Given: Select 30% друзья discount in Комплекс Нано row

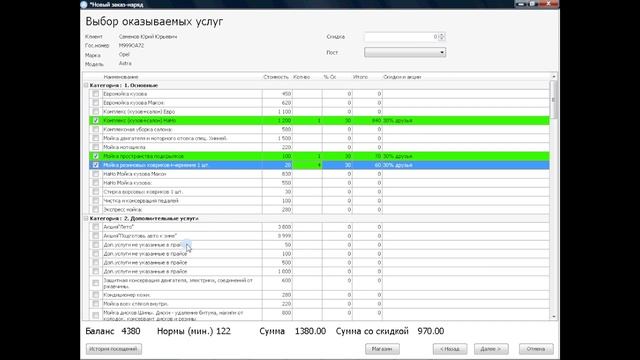Looking at the screenshot, I should tap(398, 120).
